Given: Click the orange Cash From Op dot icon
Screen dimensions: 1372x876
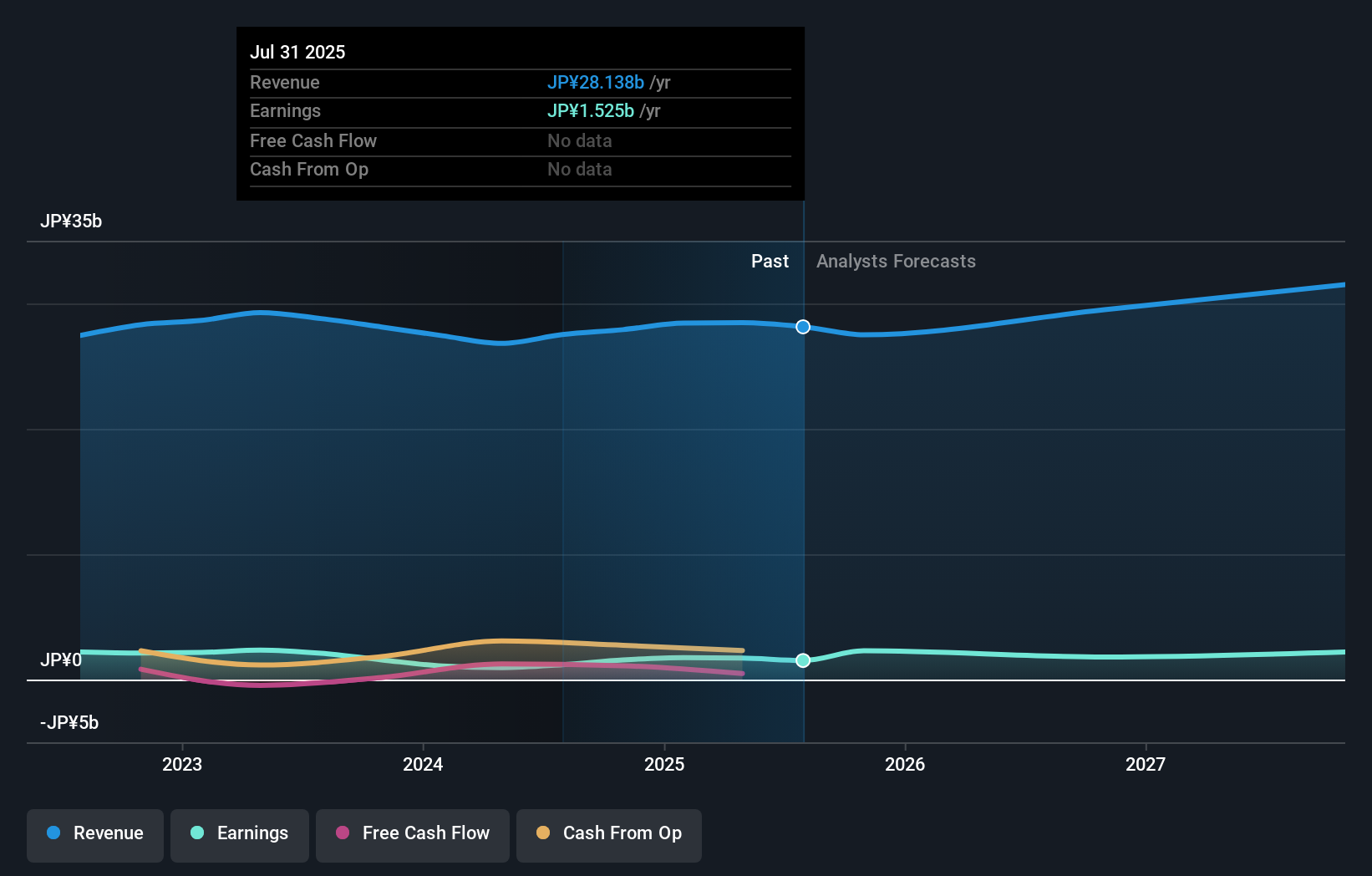Looking at the screenshot, I should pos(543,833).
